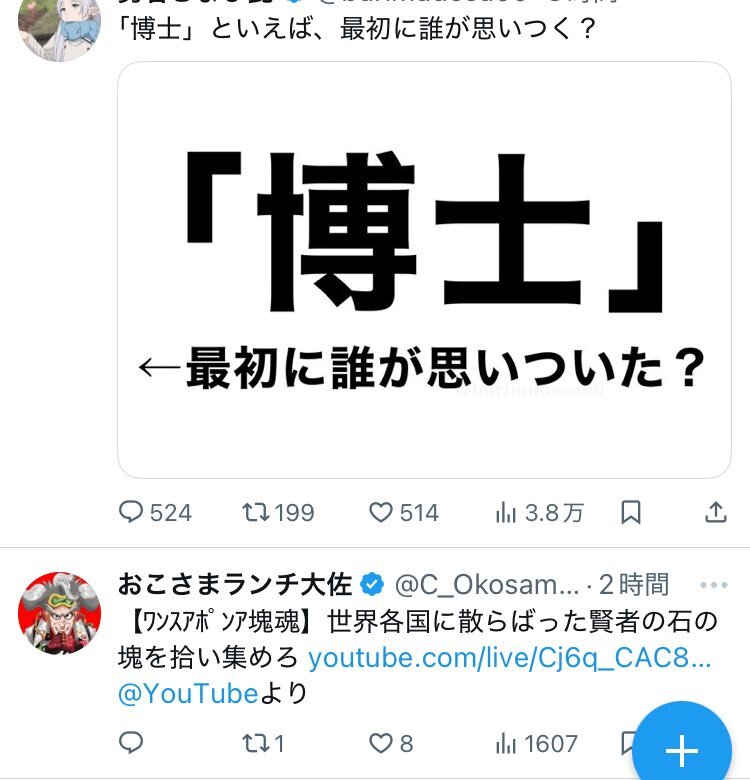
Task: Tap the @C_Okosam handle
Action: pos(486,584)
